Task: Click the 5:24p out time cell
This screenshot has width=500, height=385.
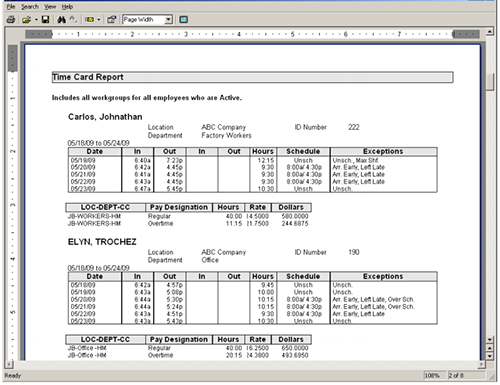Action: tap(175, 307)
